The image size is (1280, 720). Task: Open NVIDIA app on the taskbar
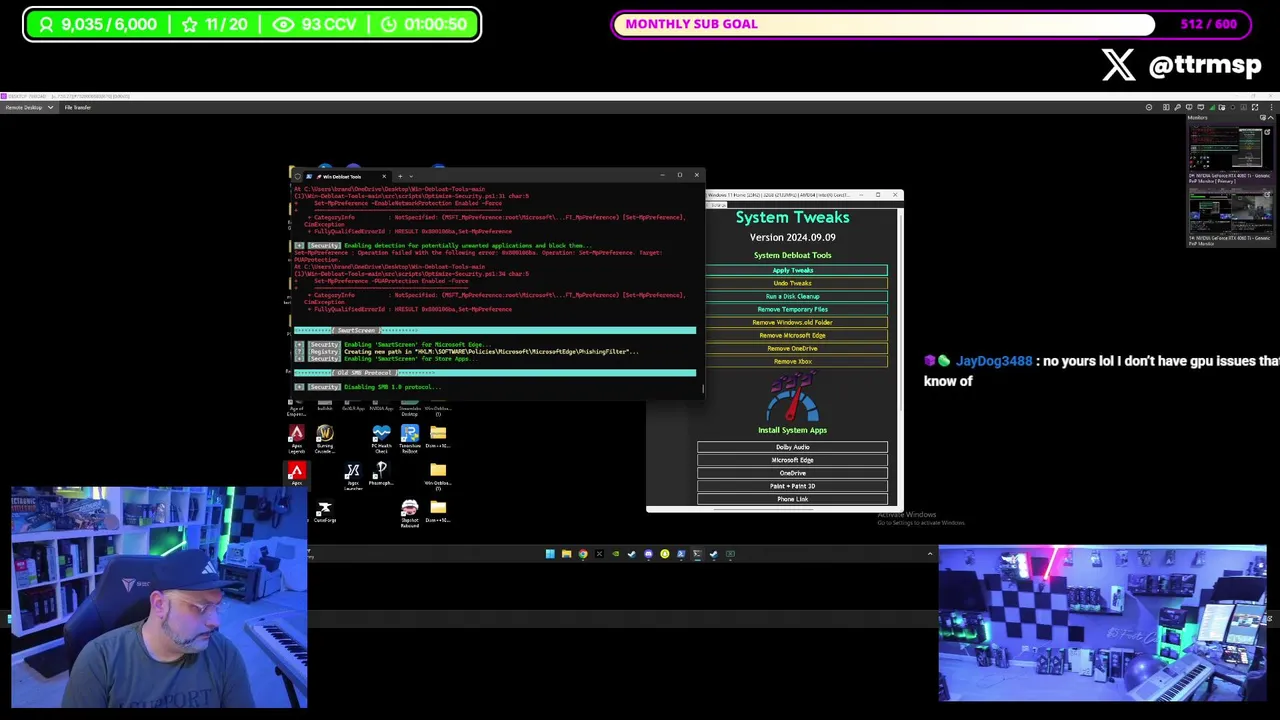coord(616,554)
